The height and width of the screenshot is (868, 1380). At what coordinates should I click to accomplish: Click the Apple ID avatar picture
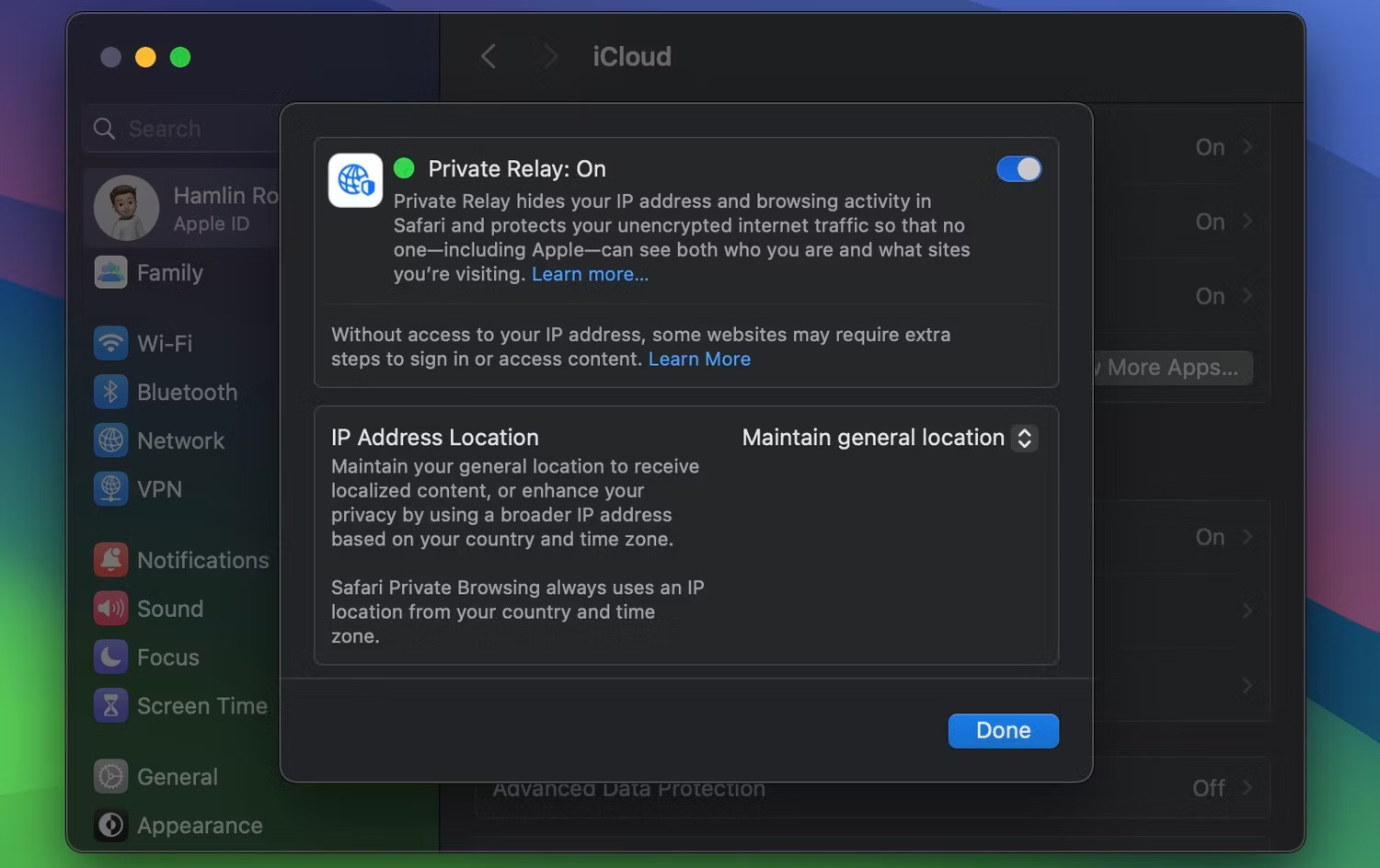(x=126, y=209)
